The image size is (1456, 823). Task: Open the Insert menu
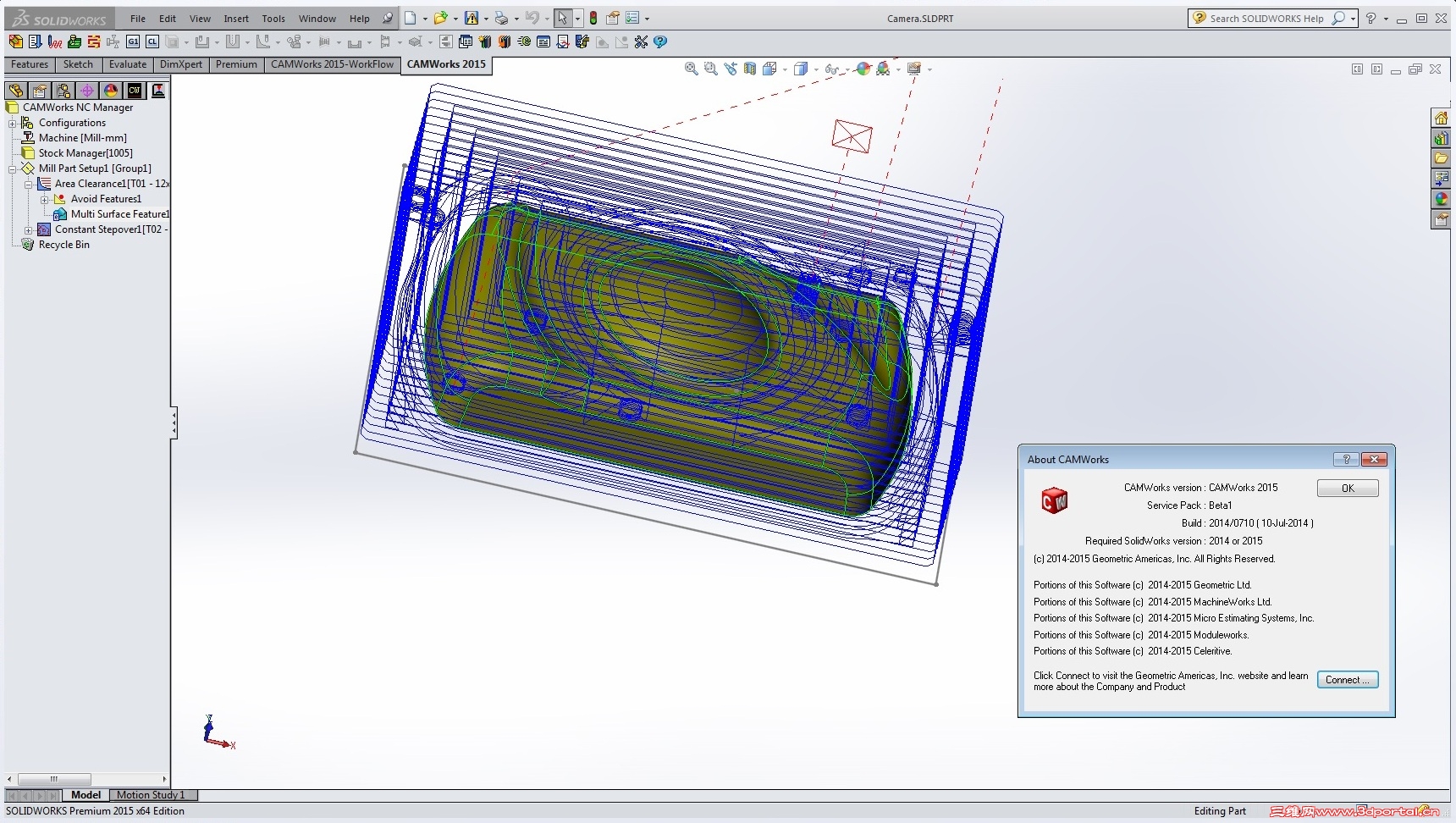[236, 19]
